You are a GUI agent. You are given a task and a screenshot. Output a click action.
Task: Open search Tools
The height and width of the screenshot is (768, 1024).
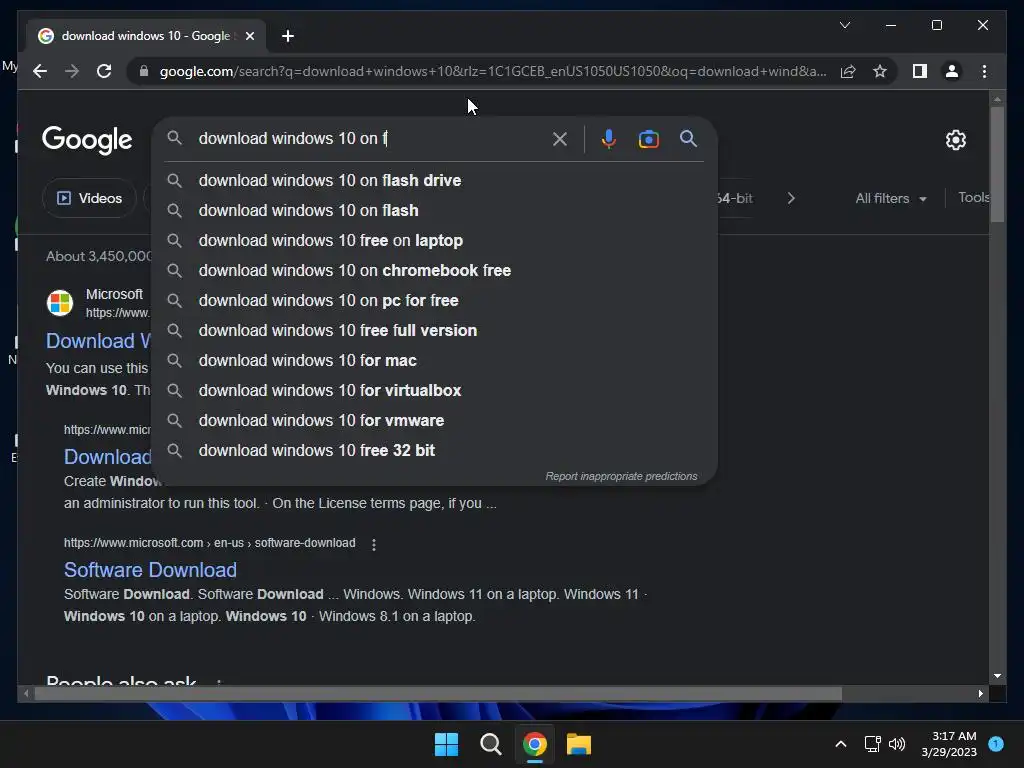(973, 197)
